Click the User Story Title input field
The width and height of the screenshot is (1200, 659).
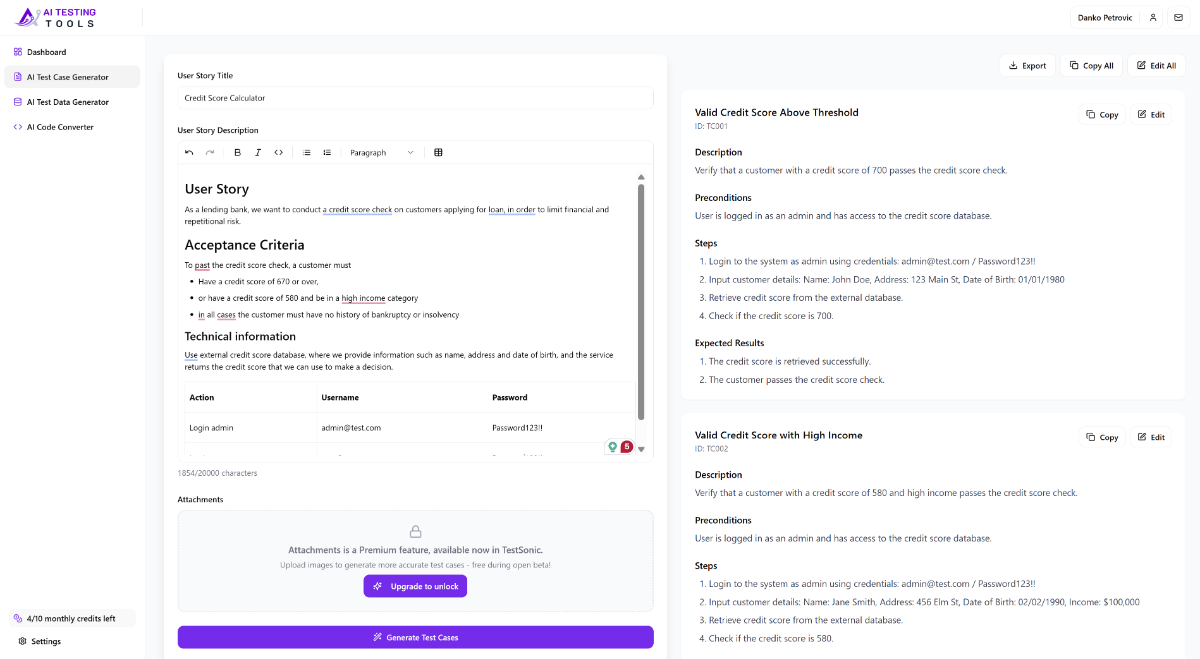(x=415, y=98)
